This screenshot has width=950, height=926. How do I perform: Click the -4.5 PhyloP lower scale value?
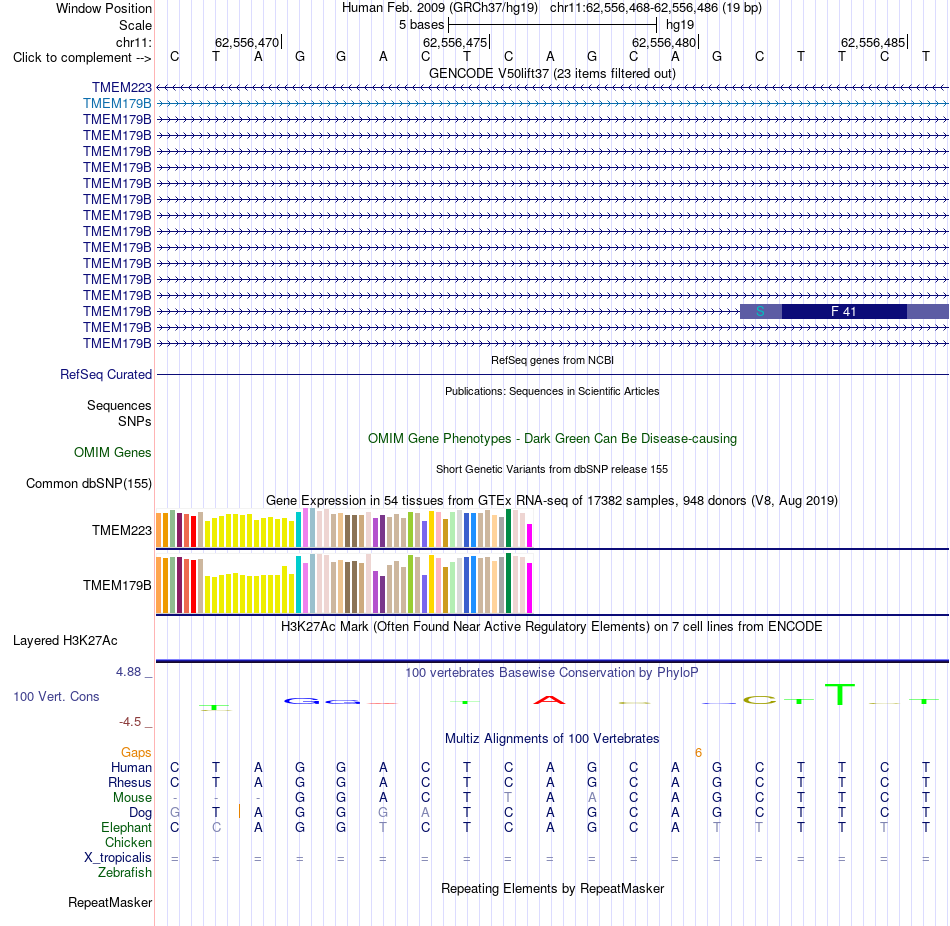(x=130, y=722)
